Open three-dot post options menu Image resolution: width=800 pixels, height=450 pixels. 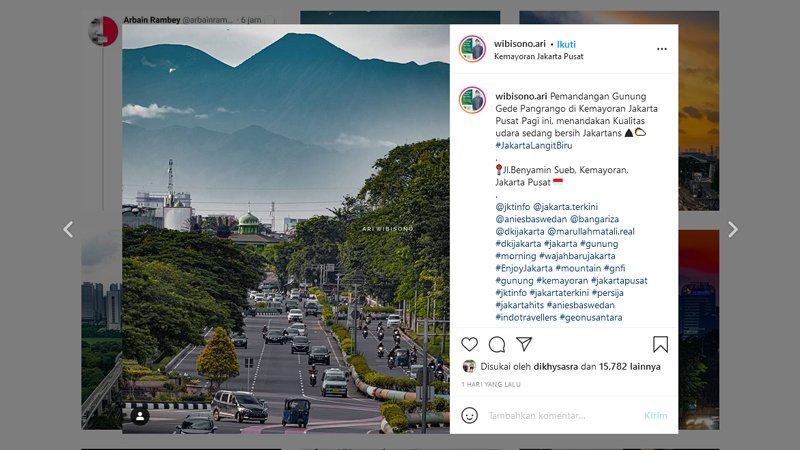click(661, 48)
